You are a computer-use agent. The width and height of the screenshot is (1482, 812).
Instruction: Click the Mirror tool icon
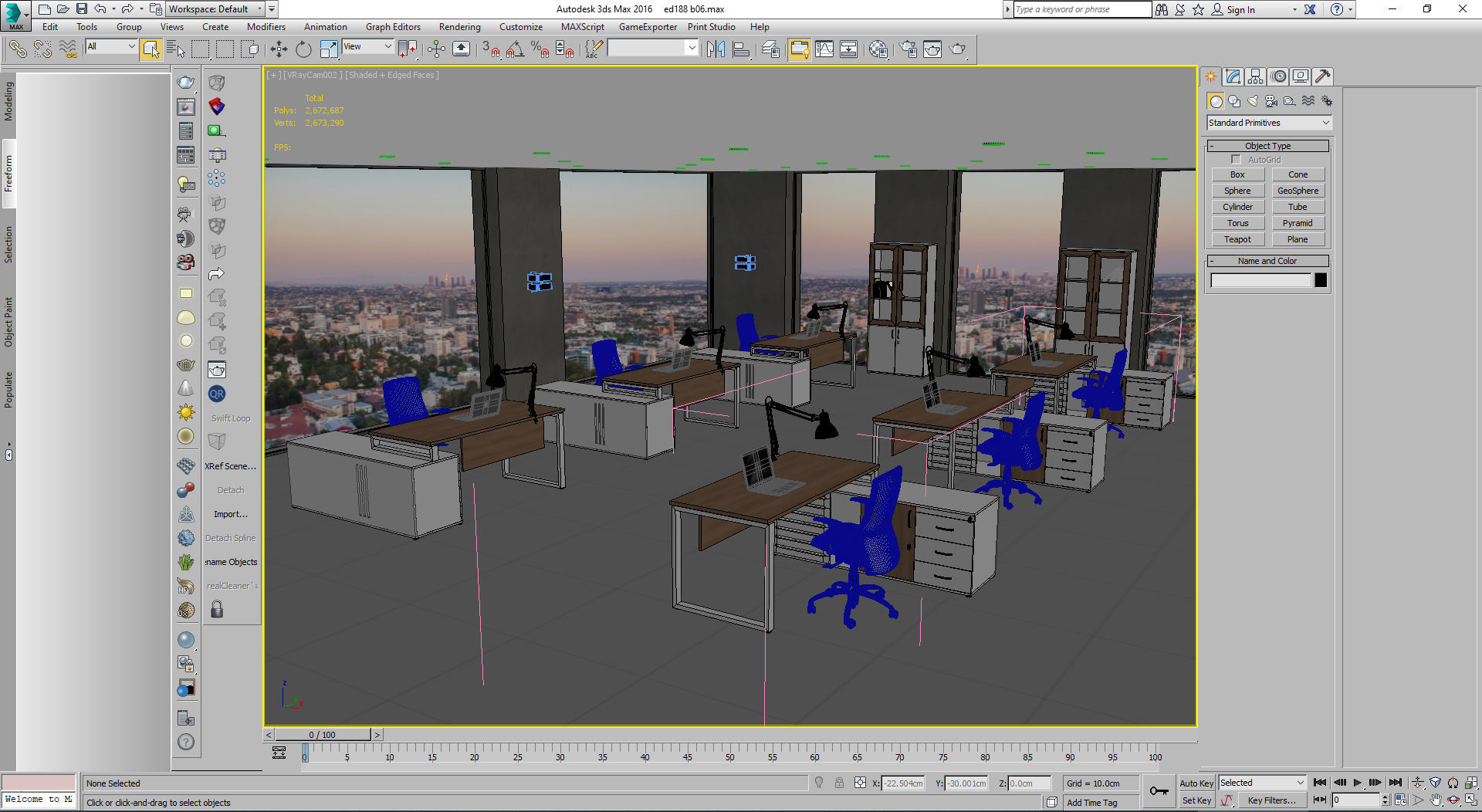[x=716, y=49]
